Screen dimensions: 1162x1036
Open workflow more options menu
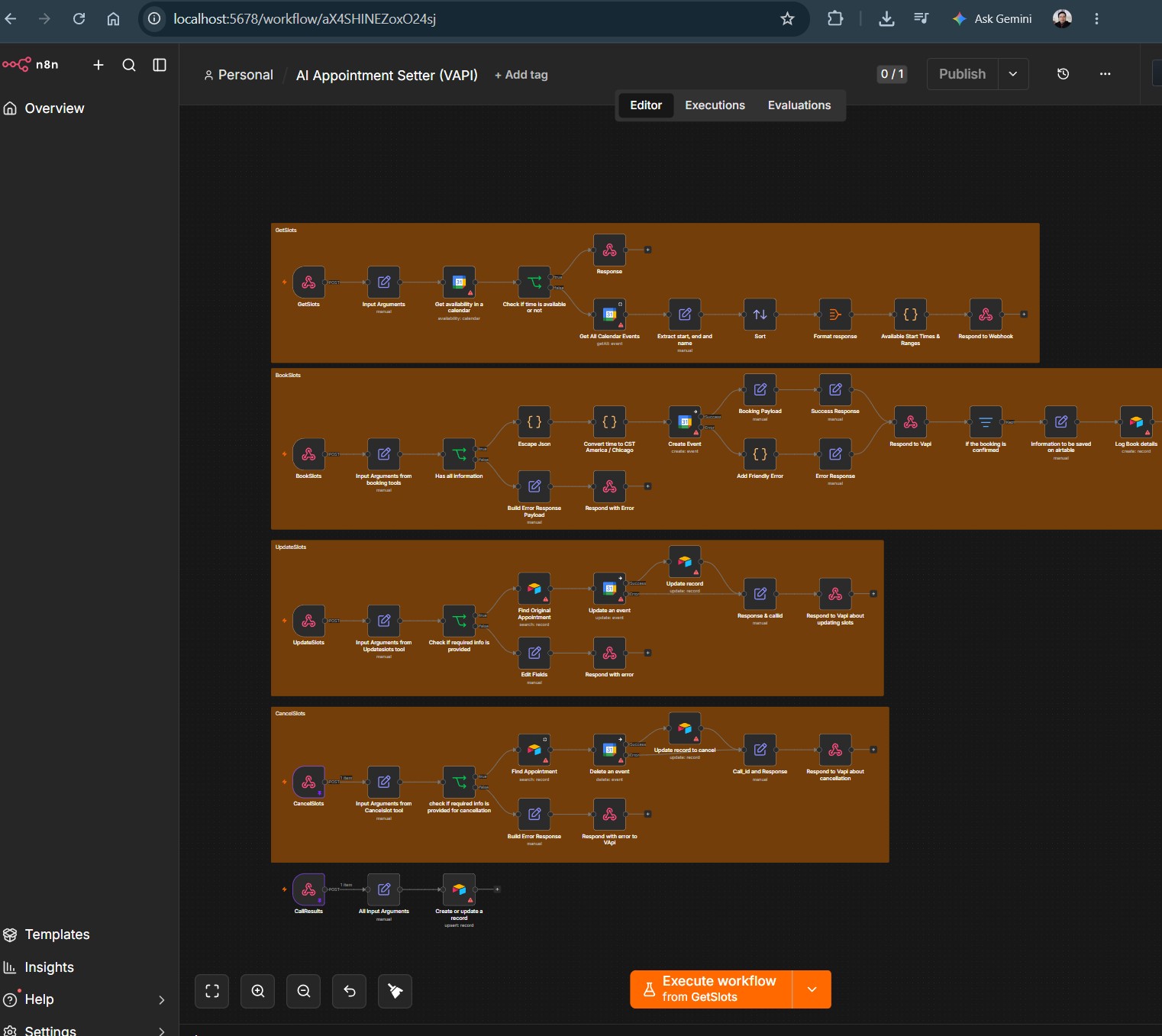[x=1105, y=74]
